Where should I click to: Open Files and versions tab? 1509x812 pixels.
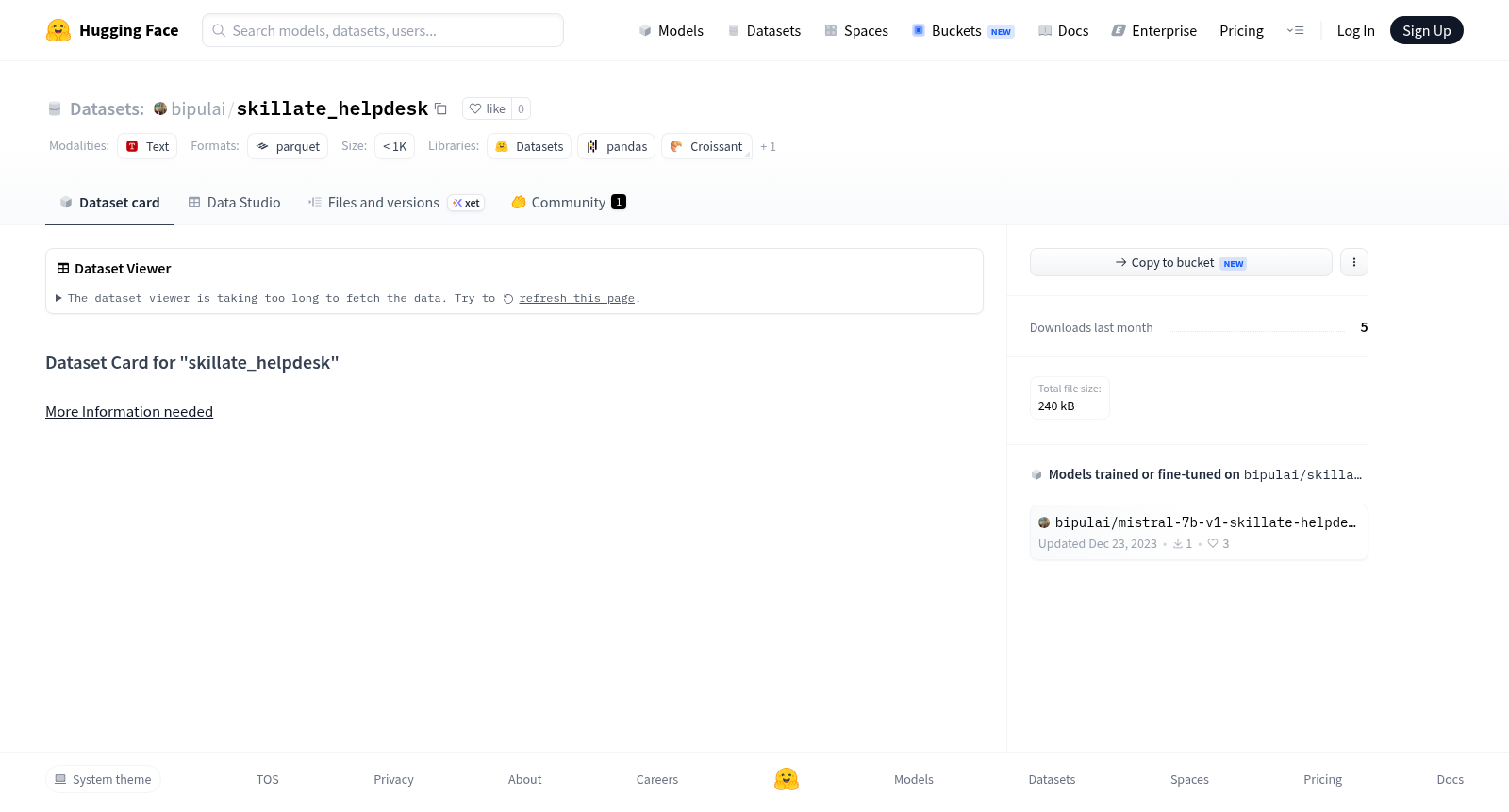396,202
